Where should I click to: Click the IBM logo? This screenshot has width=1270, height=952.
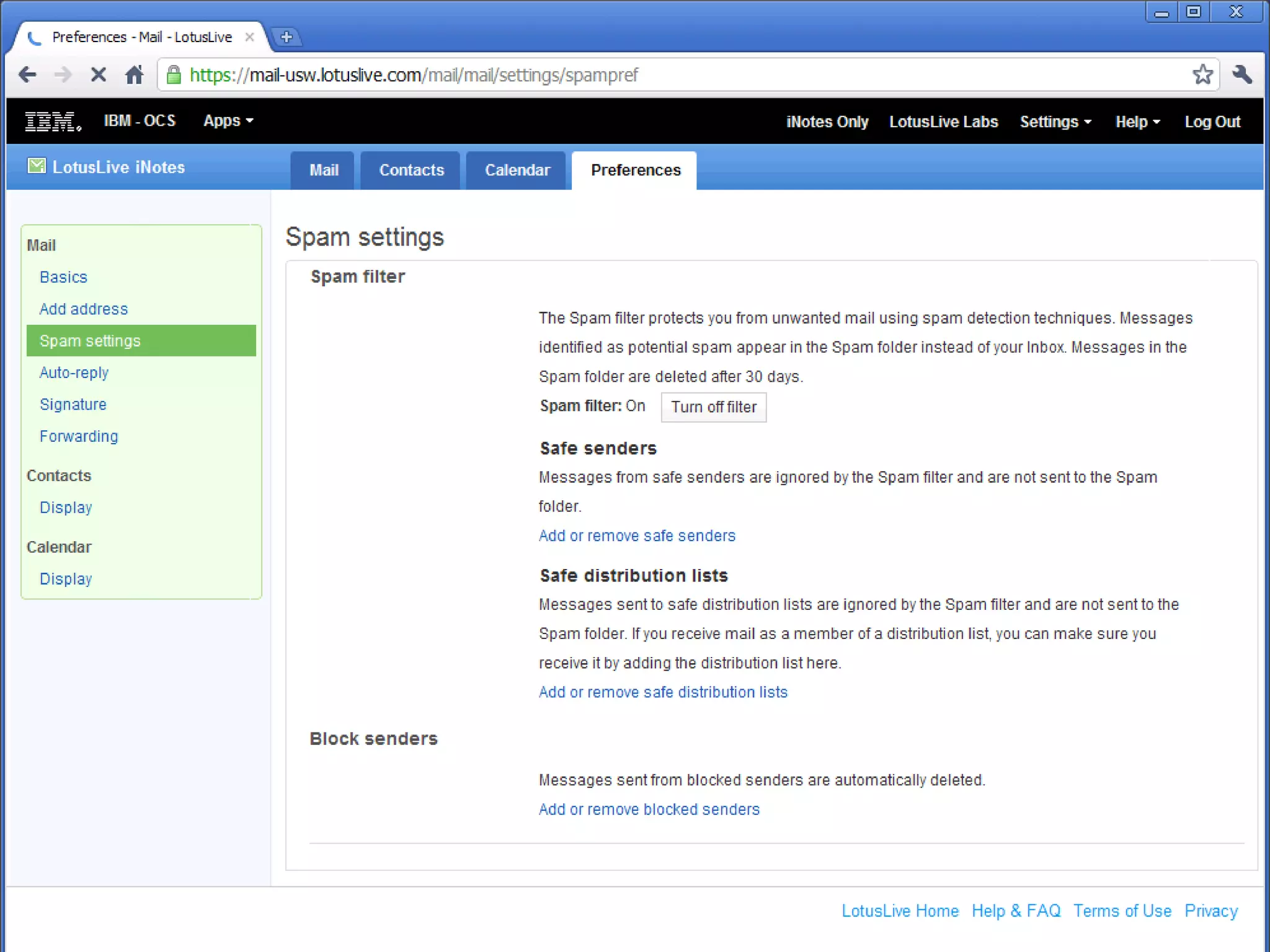click(x=53, y=121)
